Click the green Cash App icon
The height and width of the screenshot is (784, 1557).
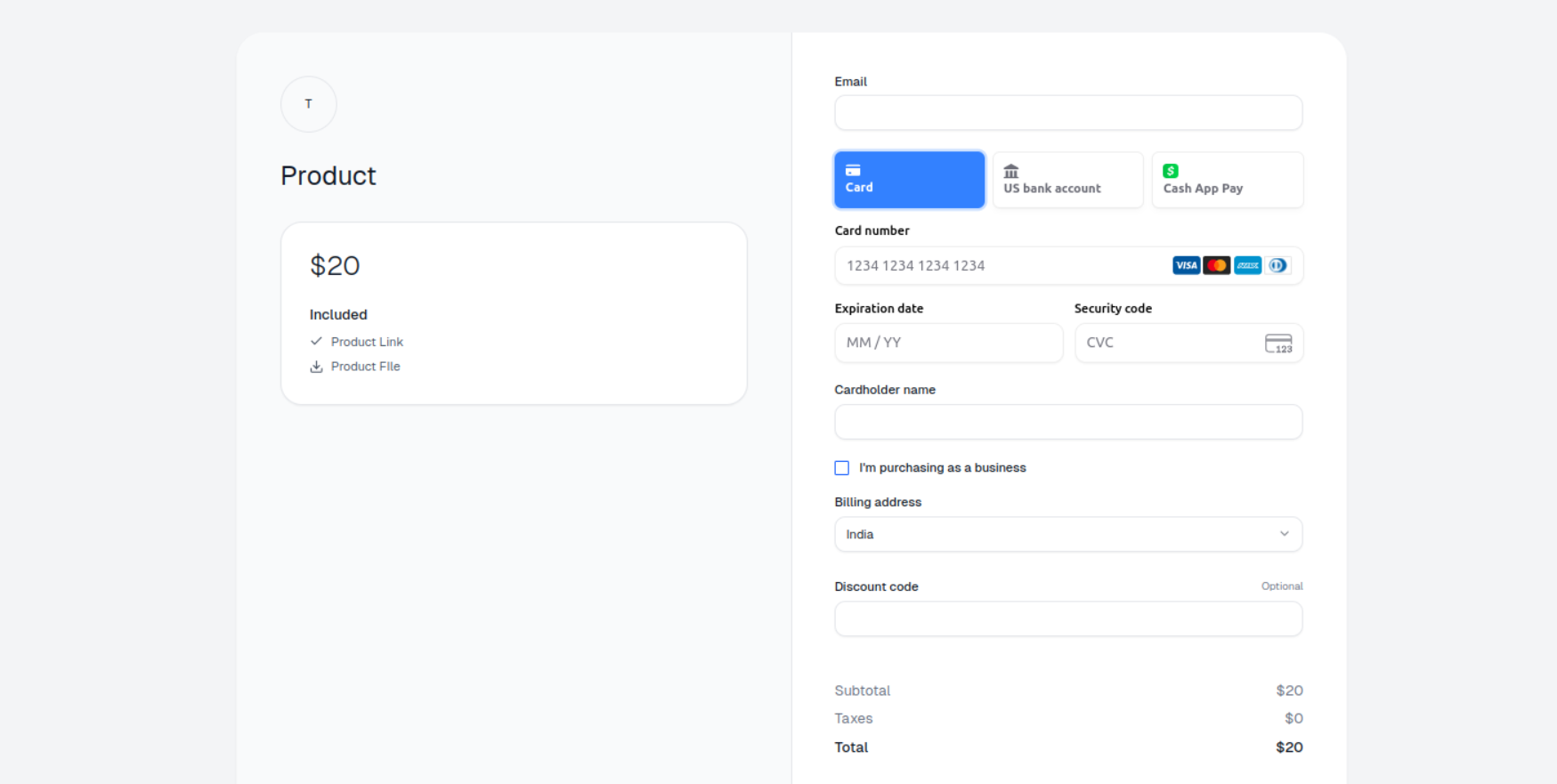[x=1171, y=171]
